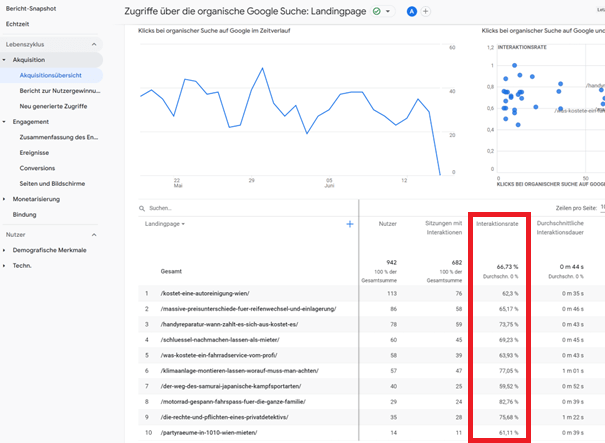Add a comparison with the plus circle icon
The image size is (605, 443).
pos(426,11)
